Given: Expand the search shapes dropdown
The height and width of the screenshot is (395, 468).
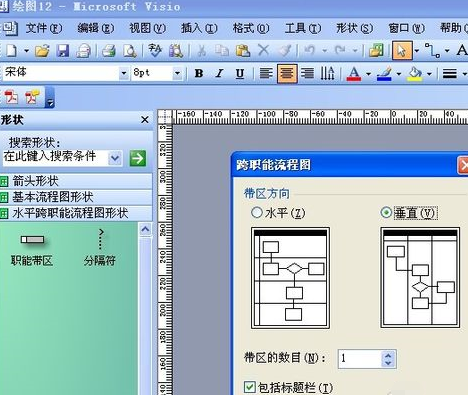Looking at the screenshot, I should pos(115,158).
